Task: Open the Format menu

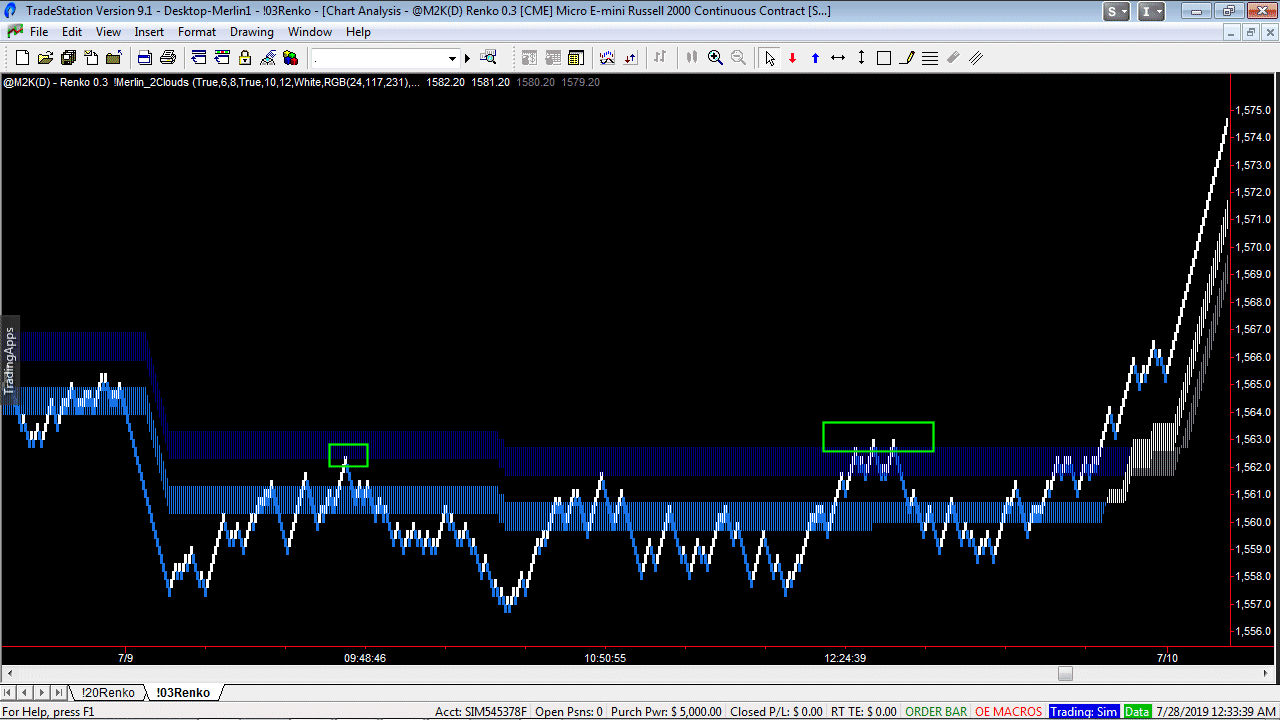Action: 197,32
